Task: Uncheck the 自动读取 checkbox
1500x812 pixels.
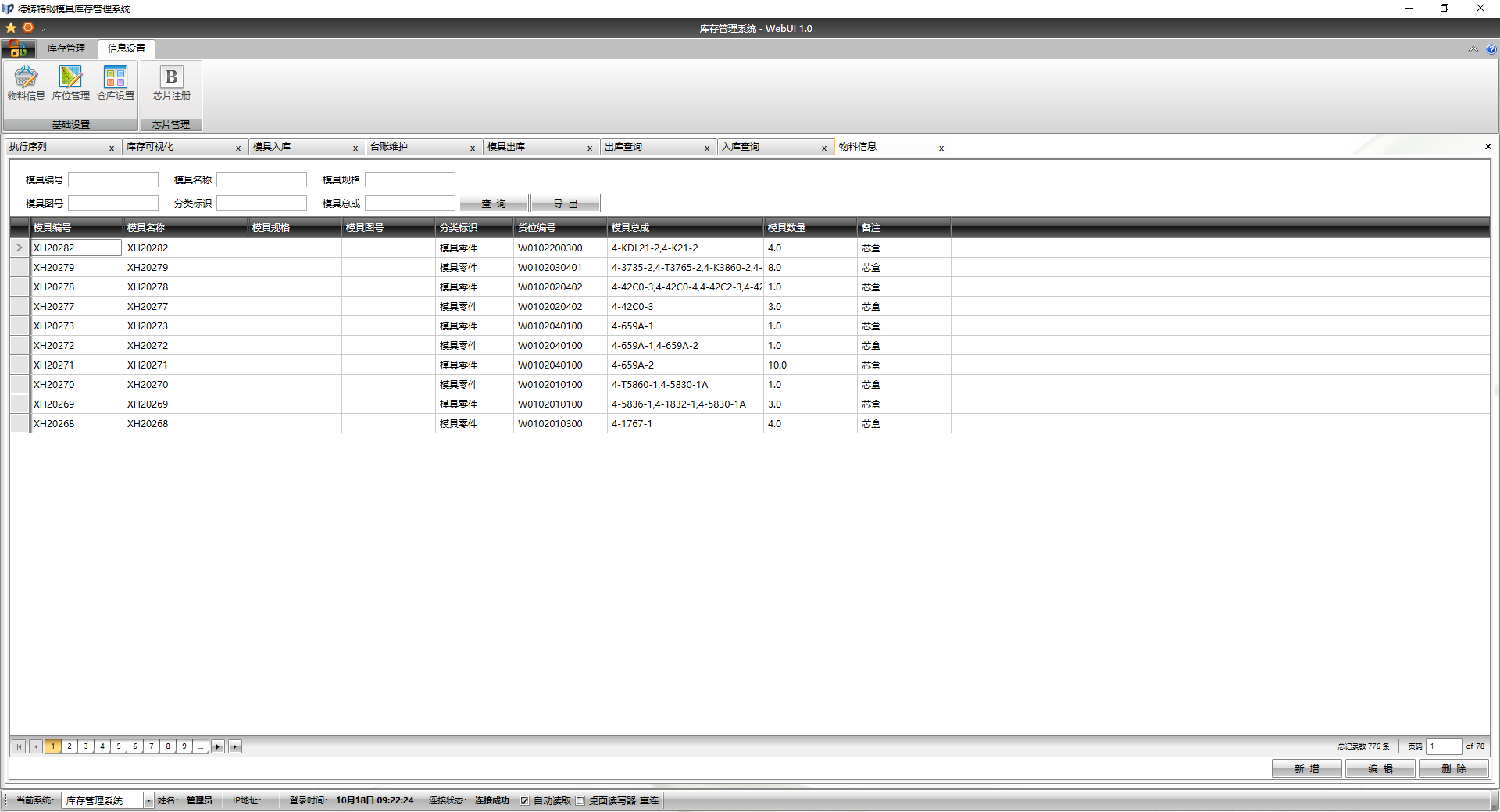Action: click(x=525, y=801)
